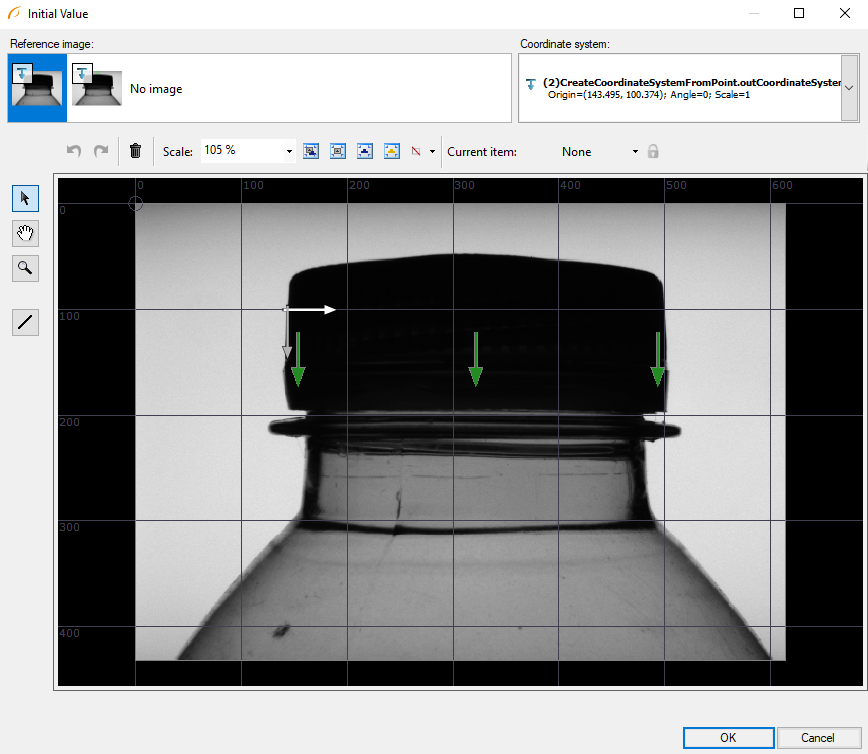This screenshot has width=868, height=754.
Task: Click the second zoom-fit icon after Scale
Action: 338,151
